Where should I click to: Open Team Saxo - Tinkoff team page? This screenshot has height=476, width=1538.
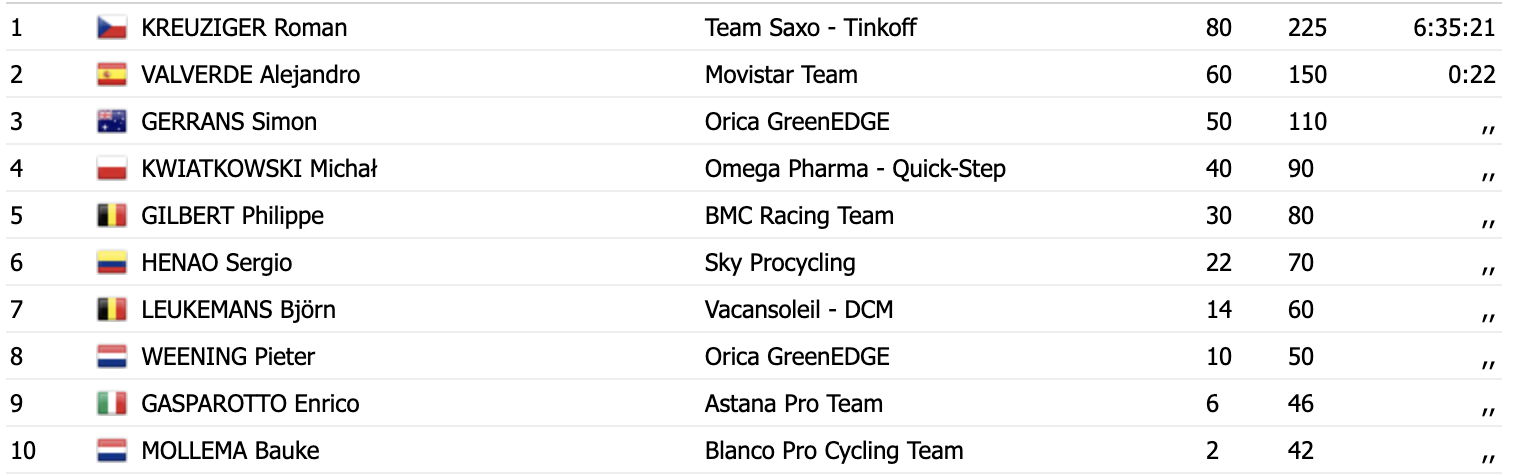(811, 28)
